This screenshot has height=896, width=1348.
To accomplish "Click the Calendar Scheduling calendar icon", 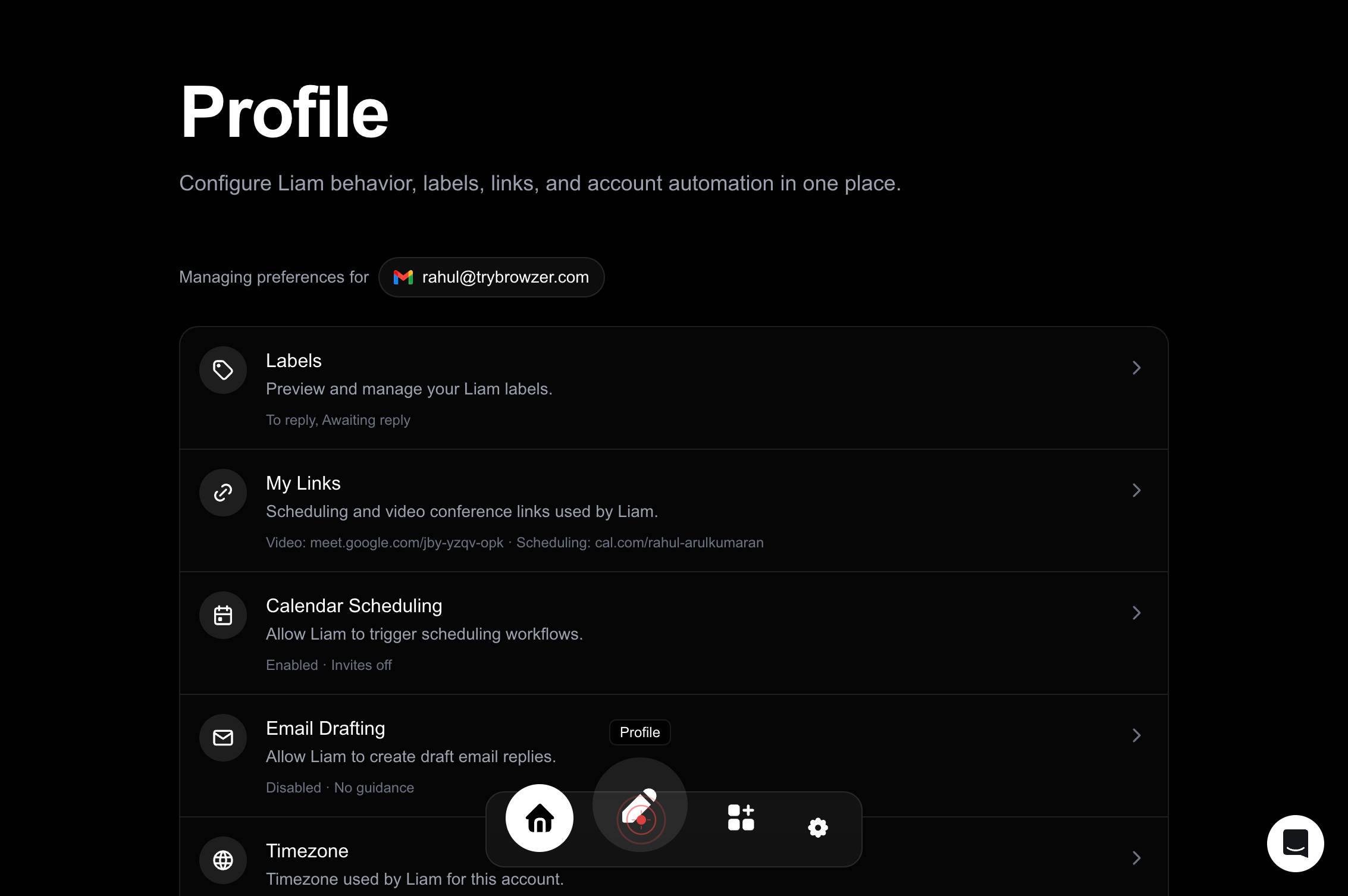I will click(223, 615).
